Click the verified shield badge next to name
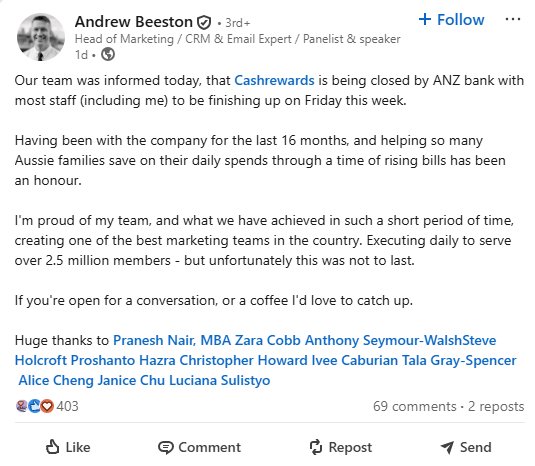 click(204, 23)
